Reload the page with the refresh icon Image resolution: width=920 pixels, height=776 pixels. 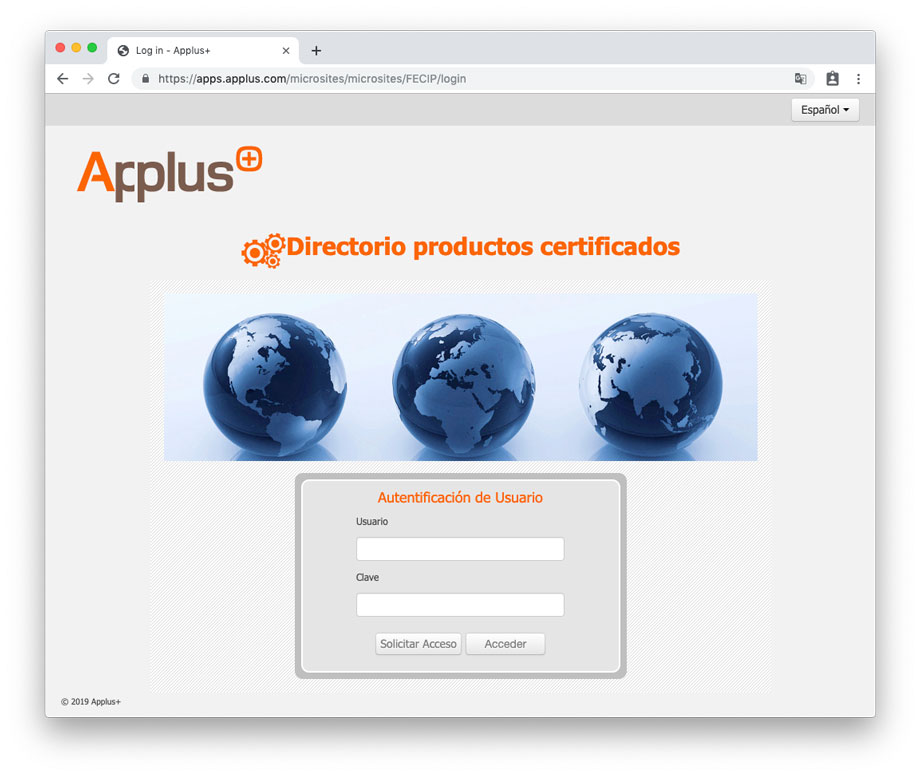(x=114, y=79)
